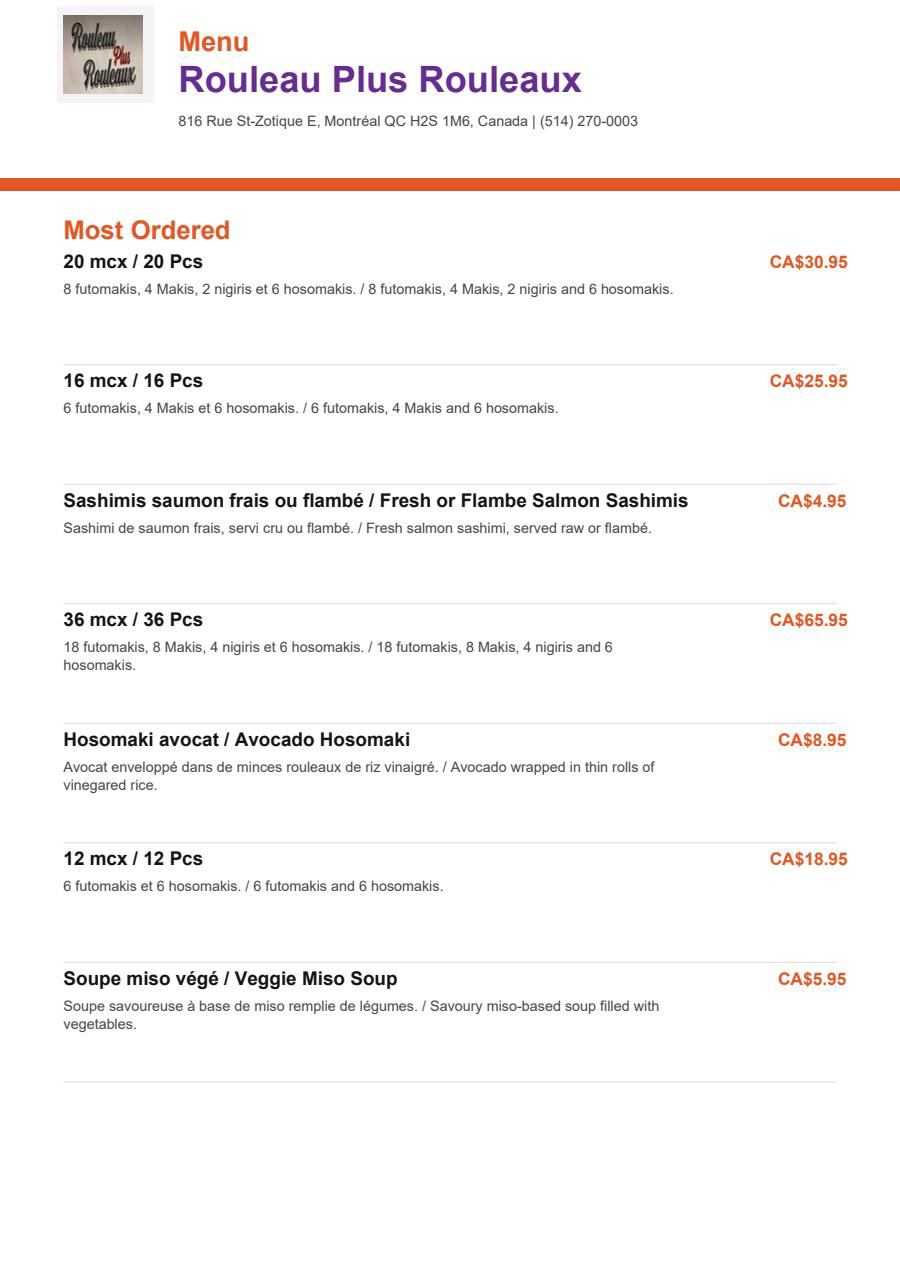Viewport: 900px width, 1273px height.
Task: Click the CA$5.95 price
Action: (x=812, y=979)
